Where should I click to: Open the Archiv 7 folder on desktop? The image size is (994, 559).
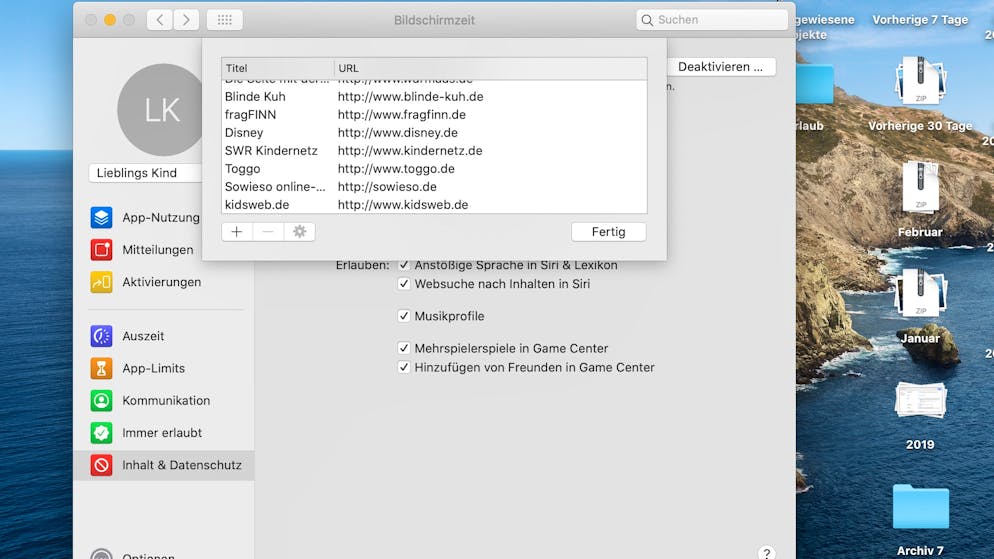(x=920, y=506)
